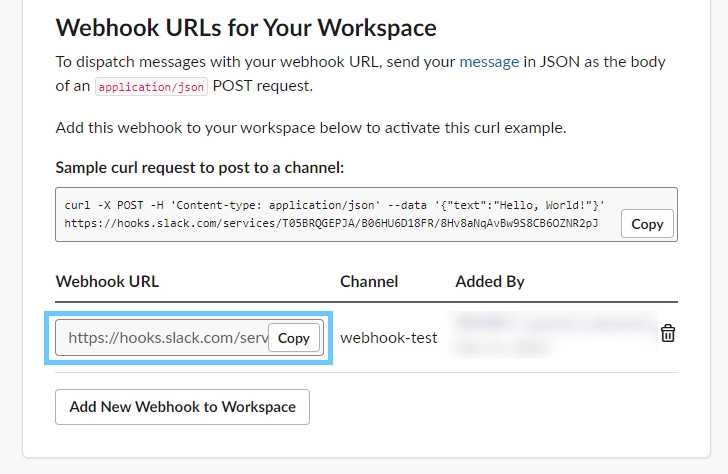This screenshot has width=728, height=474.
Task: Select 'Webhook URLs for Your Workspace' heading
Action: [x=246, y=27]
